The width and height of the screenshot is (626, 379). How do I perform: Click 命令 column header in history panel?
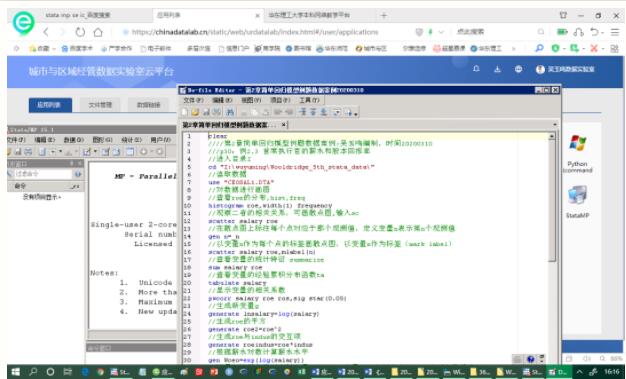[45, 186]
